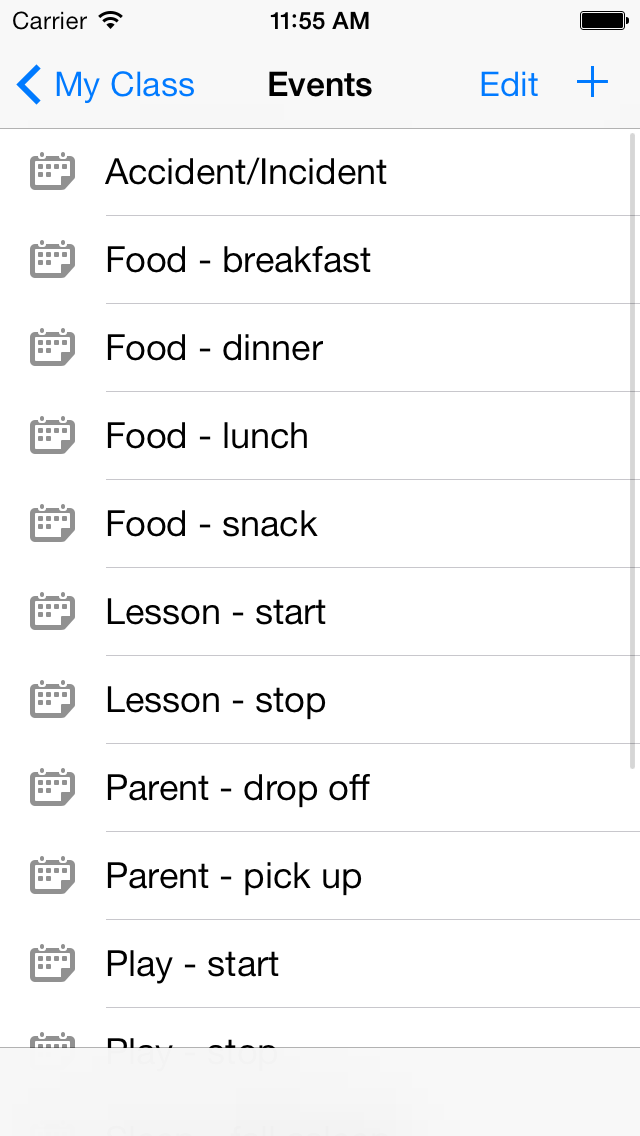Click calendar icon beside Lesson - start
Image resolution: width=640 pixels, height=1136 pixels.
[x=52, y=611]
